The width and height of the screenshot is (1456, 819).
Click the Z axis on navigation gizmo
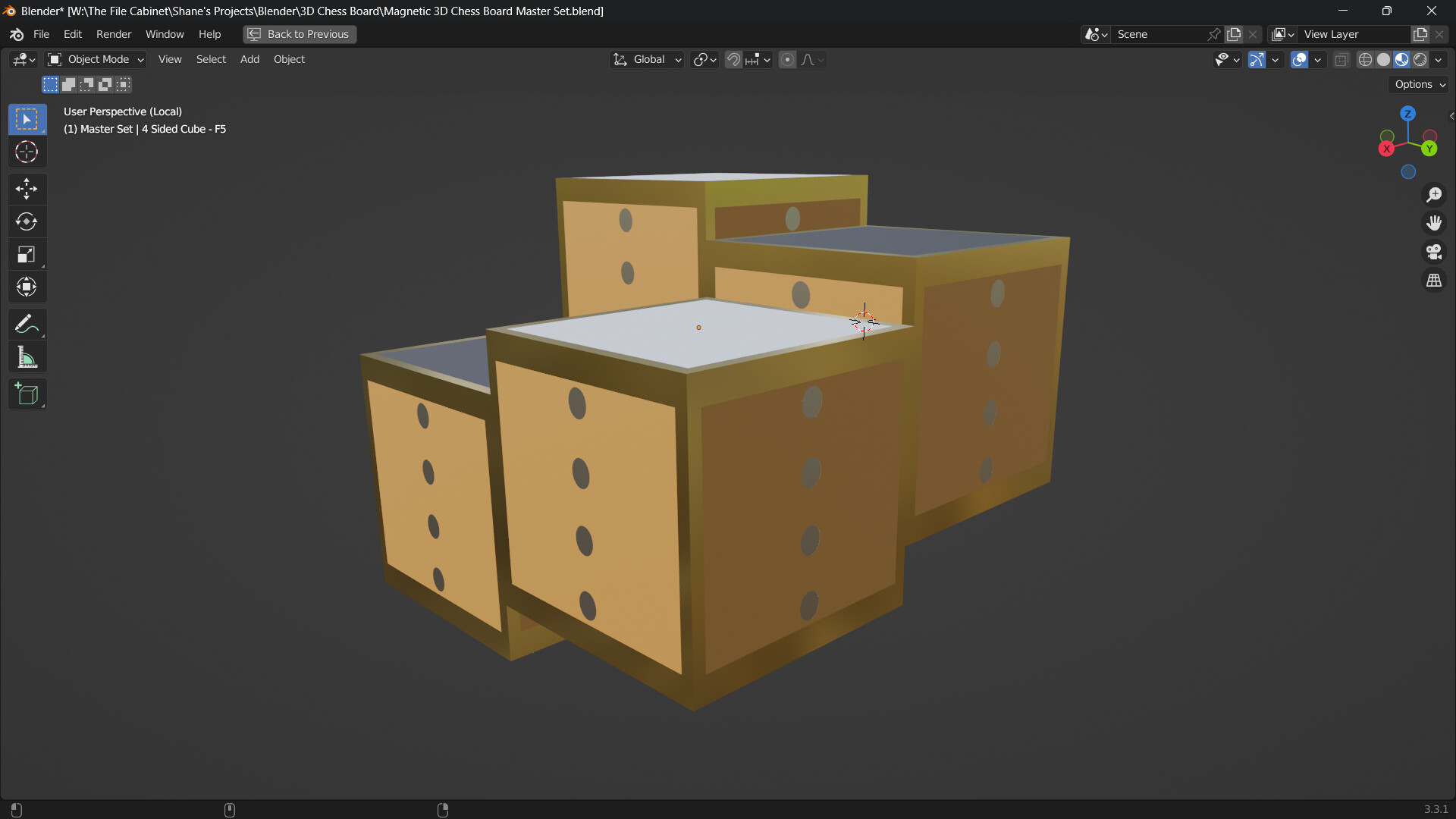pos(1408,114)
